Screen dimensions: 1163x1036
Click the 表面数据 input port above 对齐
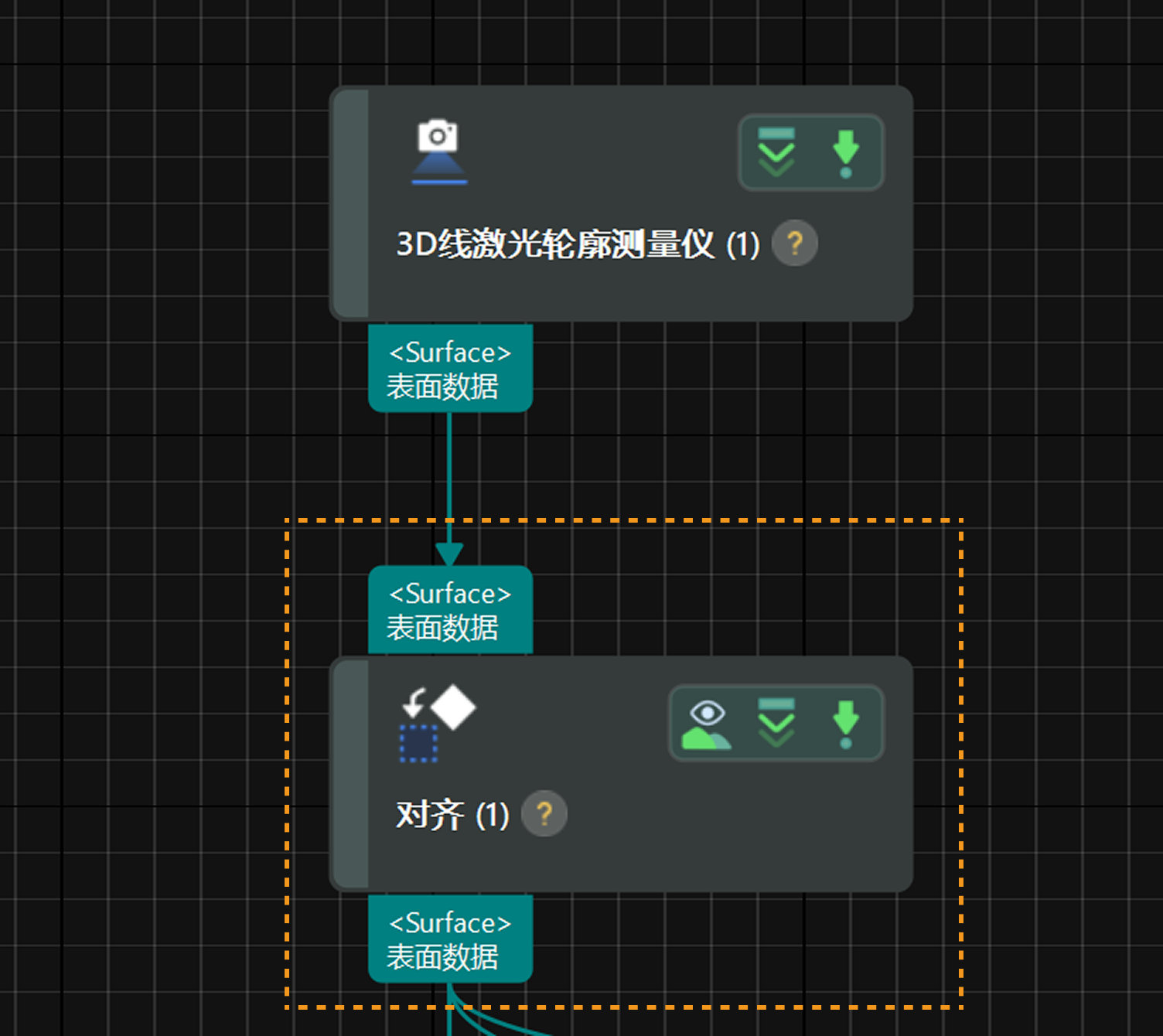coord(450,610)
